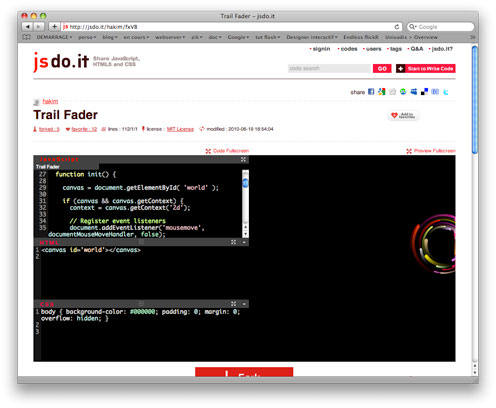Open the signin menu link

[x=321, y=49]
